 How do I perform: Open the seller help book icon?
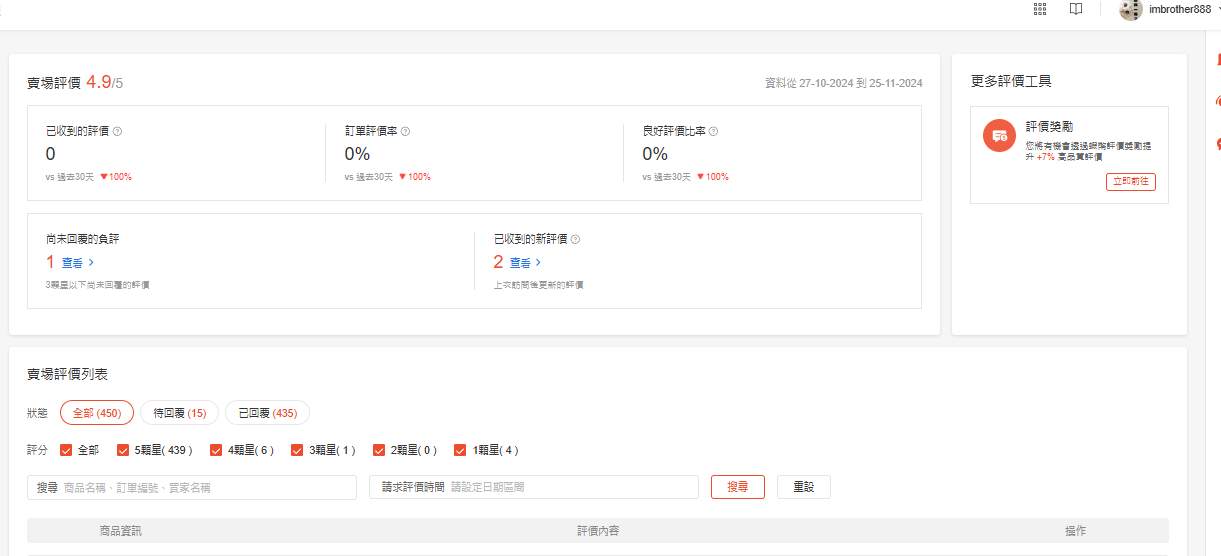pyautogui.click(x=1076, y=9)
